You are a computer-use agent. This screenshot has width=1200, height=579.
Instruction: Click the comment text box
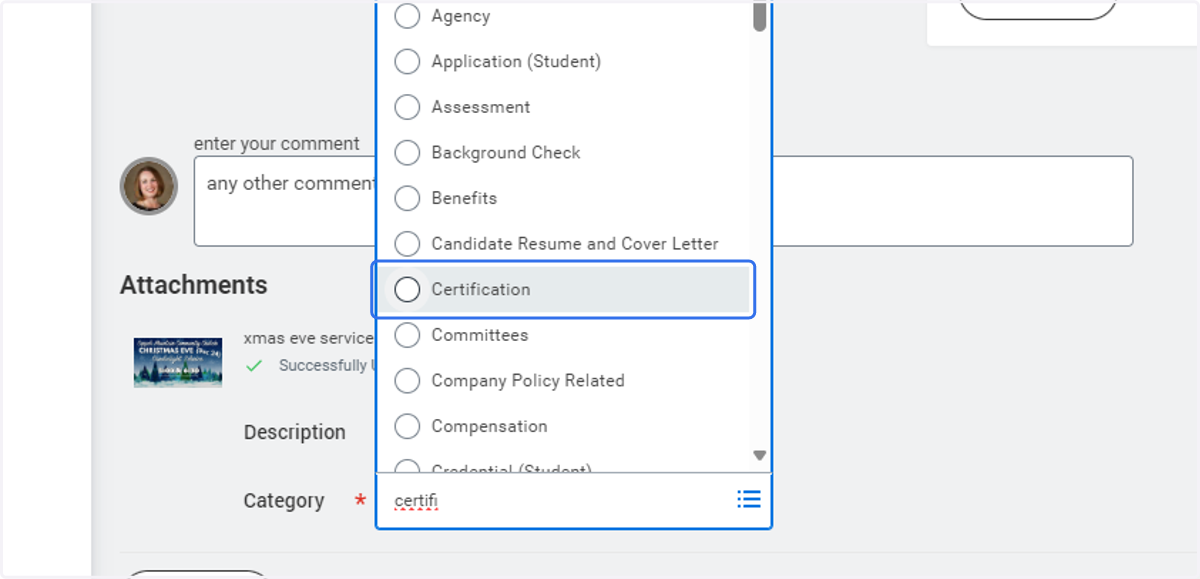663,201
